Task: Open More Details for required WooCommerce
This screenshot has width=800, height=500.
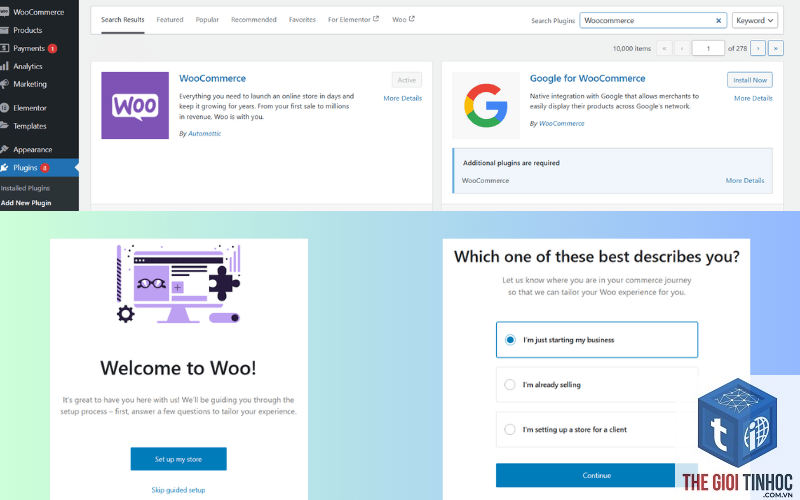Action: [x=745, y=181]
